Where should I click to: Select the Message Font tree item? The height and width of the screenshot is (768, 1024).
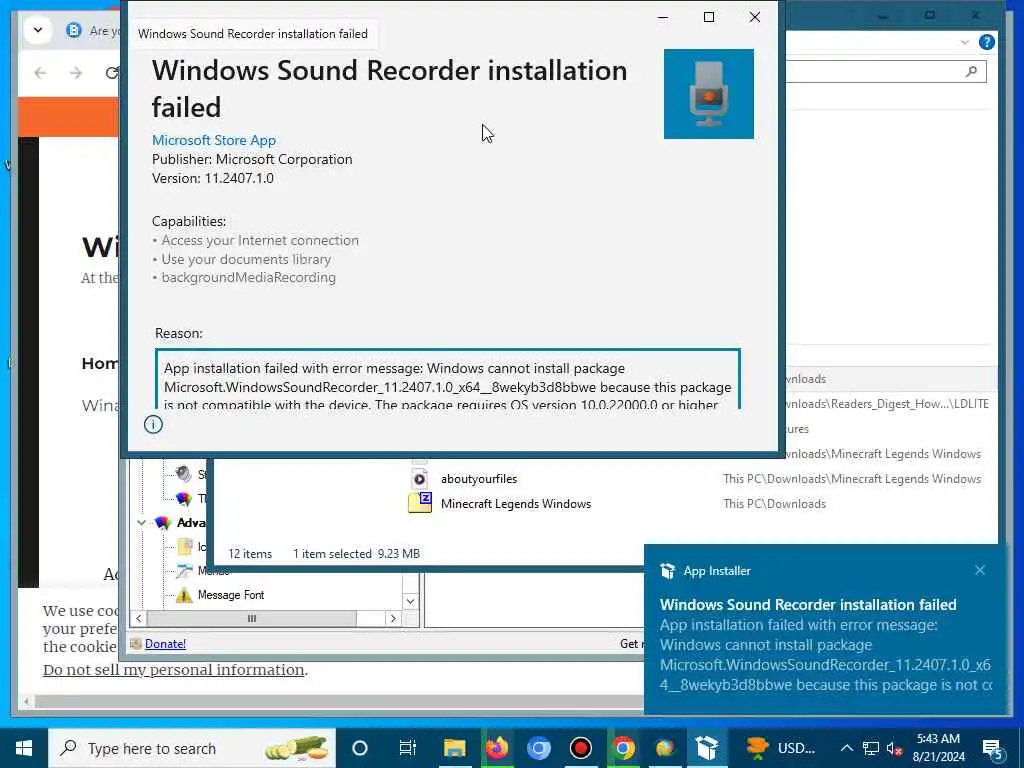pyautogui.click(x=231, y=595)
